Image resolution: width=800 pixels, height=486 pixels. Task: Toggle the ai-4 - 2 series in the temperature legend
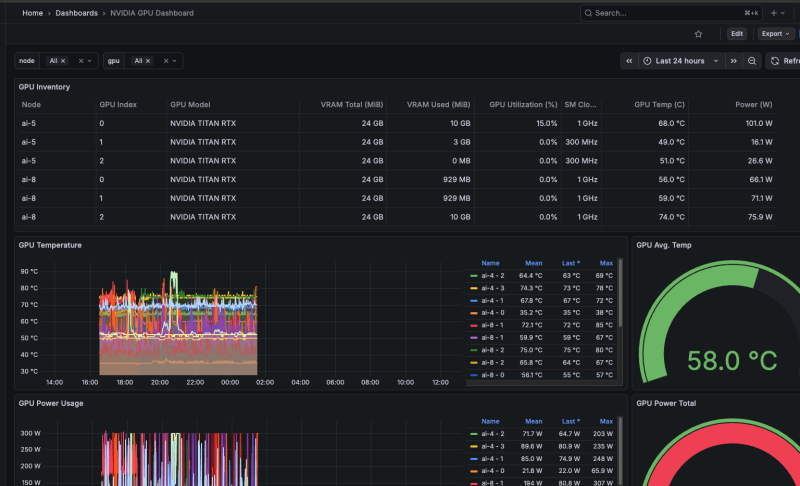pyautogui.click(x=492, y=275)
